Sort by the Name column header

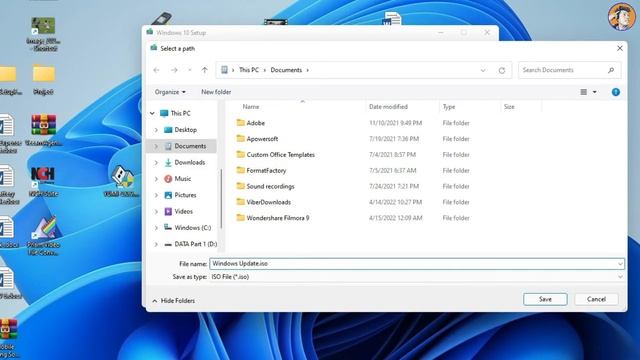coord(251,107)
